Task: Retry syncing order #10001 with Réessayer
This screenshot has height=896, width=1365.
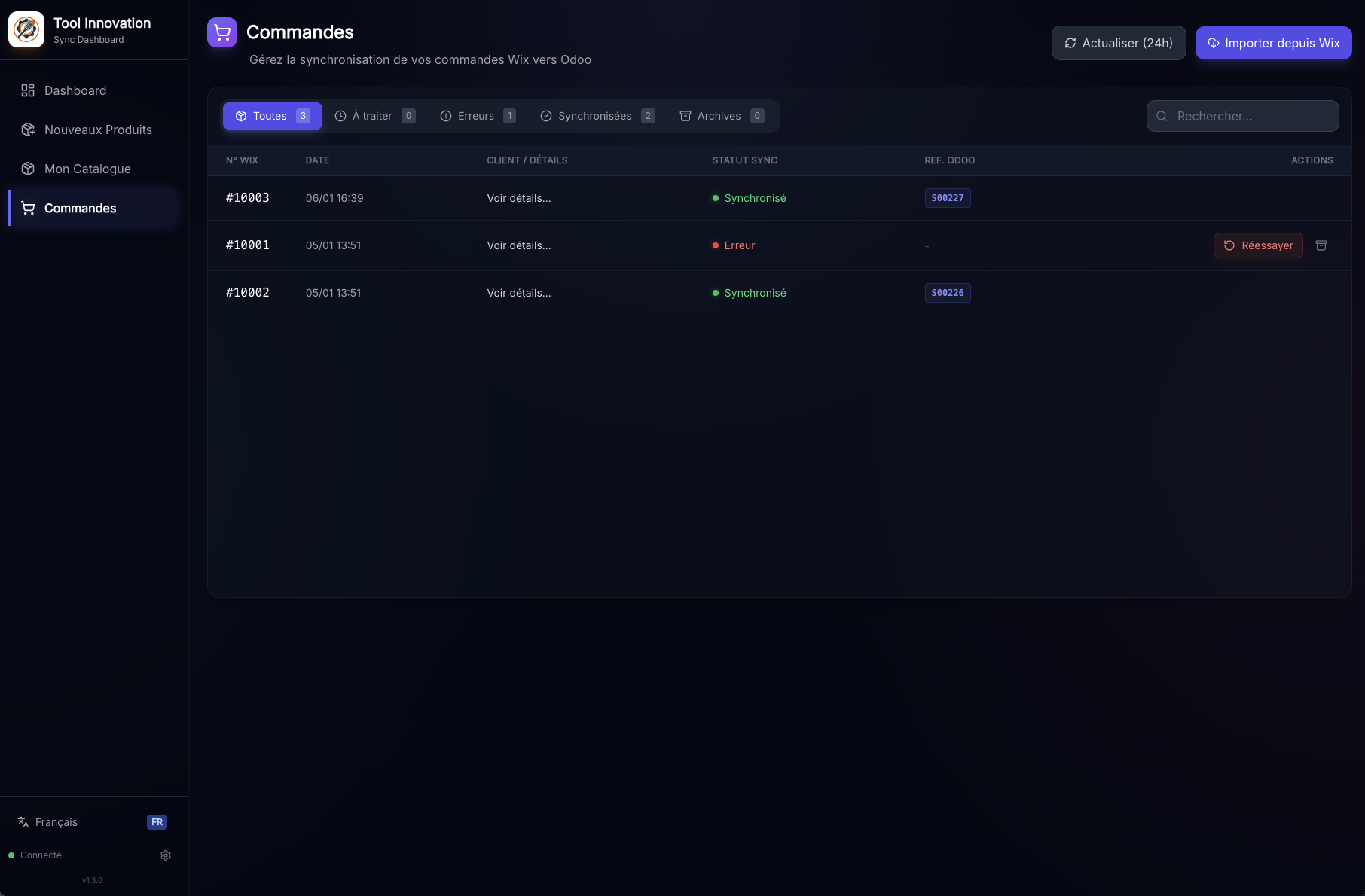Action: (x=1258, y=245)
